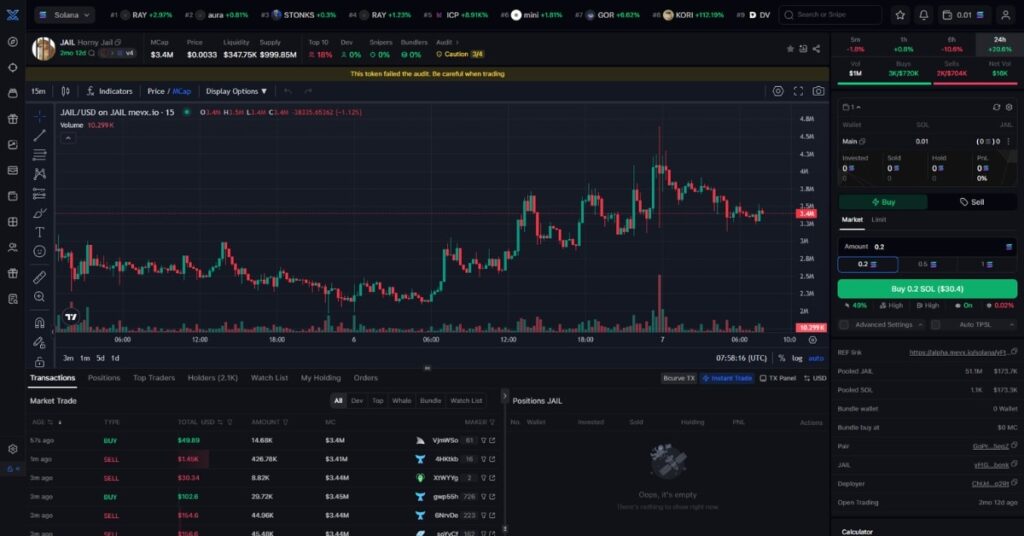
Task: Filter by maker 4HKtkb
Action: click(x=484, y=459)
